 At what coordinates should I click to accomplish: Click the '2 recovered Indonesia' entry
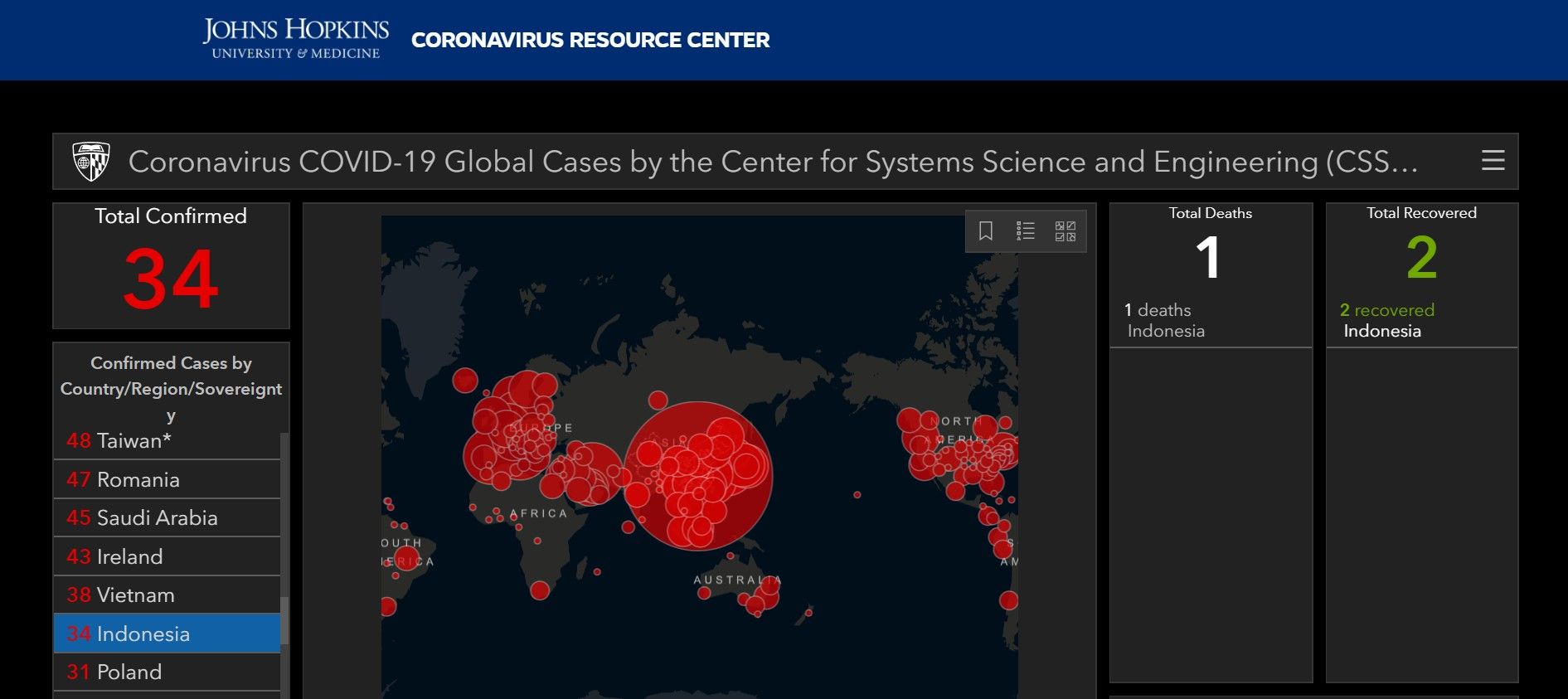tap(1421, 320)
